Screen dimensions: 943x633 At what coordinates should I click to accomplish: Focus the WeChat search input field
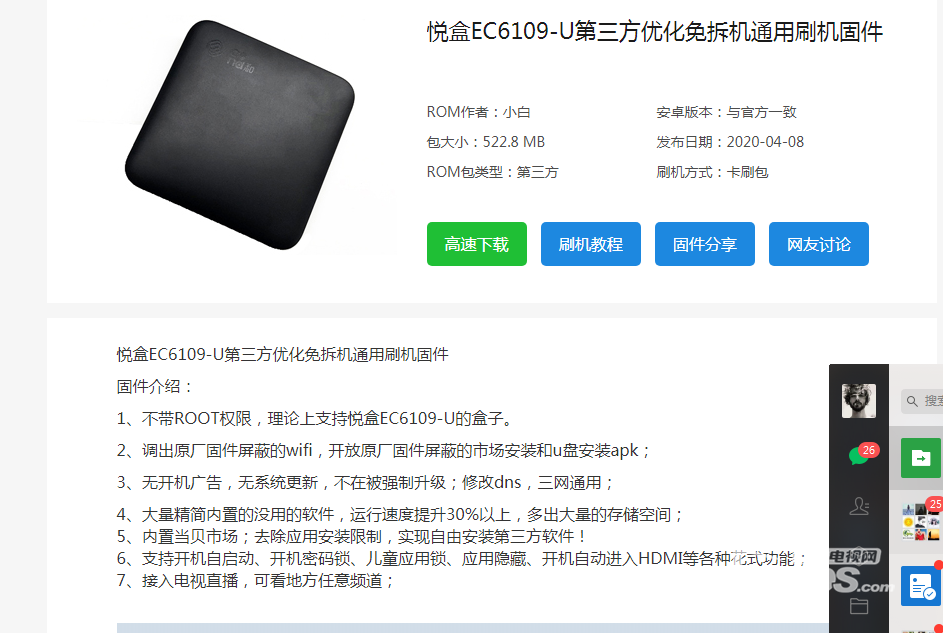922,401
